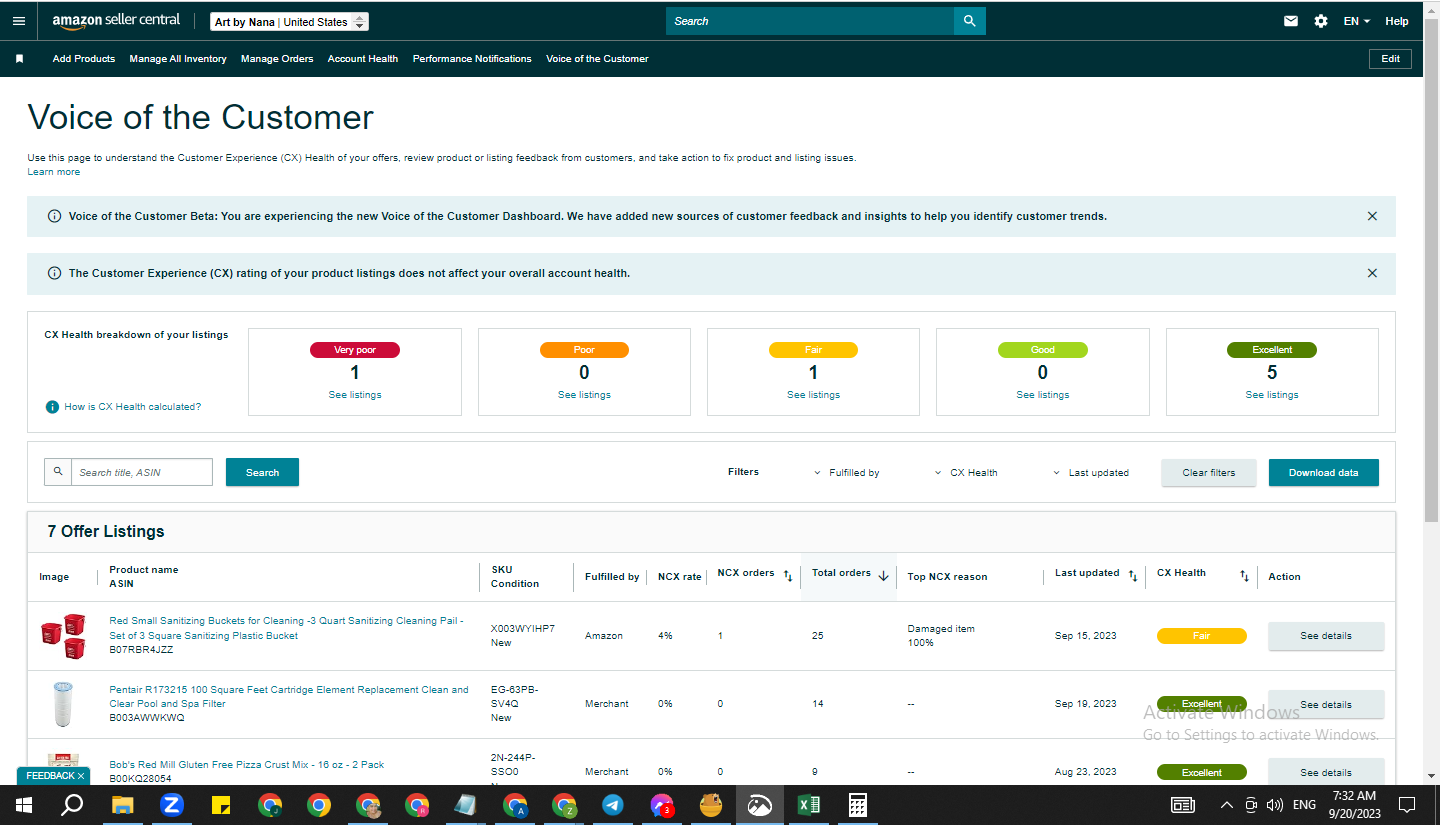Open the Red Small Sanitizing Buckets product link
Screen dimensions: 1440x825
tap(287, 628)
